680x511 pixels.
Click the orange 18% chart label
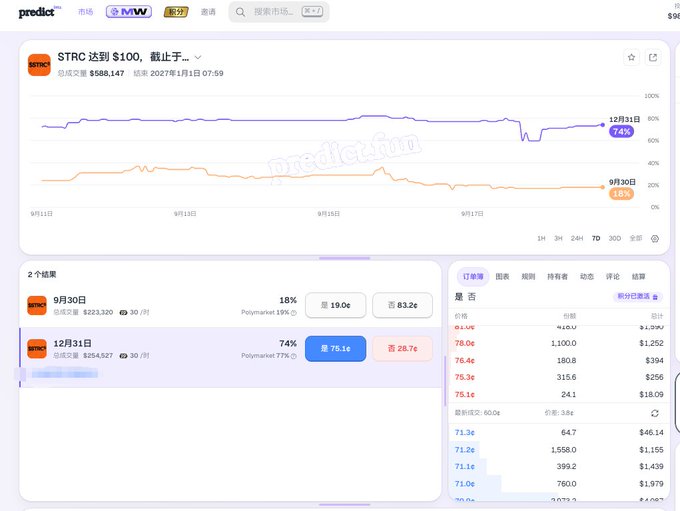click(621, 193)
